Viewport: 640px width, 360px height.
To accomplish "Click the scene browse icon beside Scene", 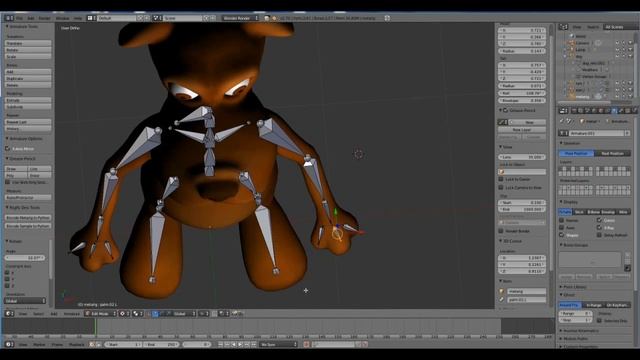I will 157,18.
